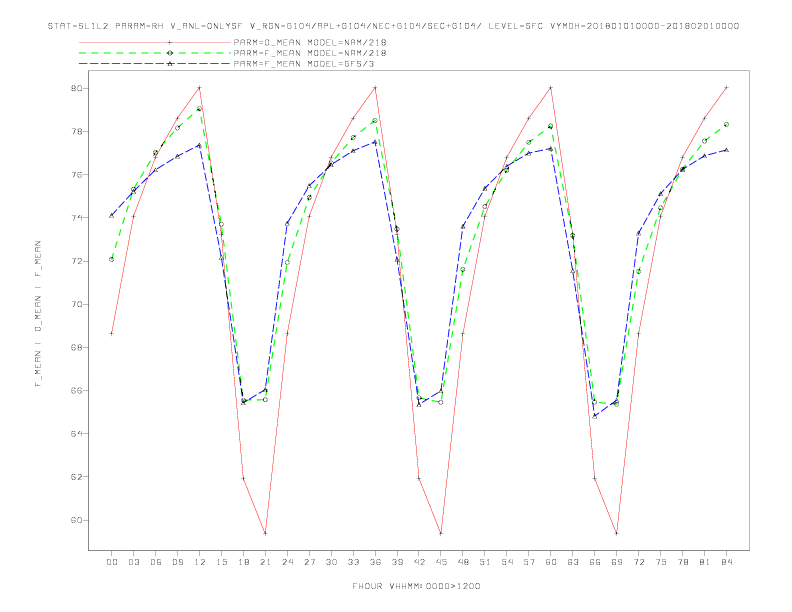Click x-axis tick label 75
The image size is (792, 612).
click(661, 562)
